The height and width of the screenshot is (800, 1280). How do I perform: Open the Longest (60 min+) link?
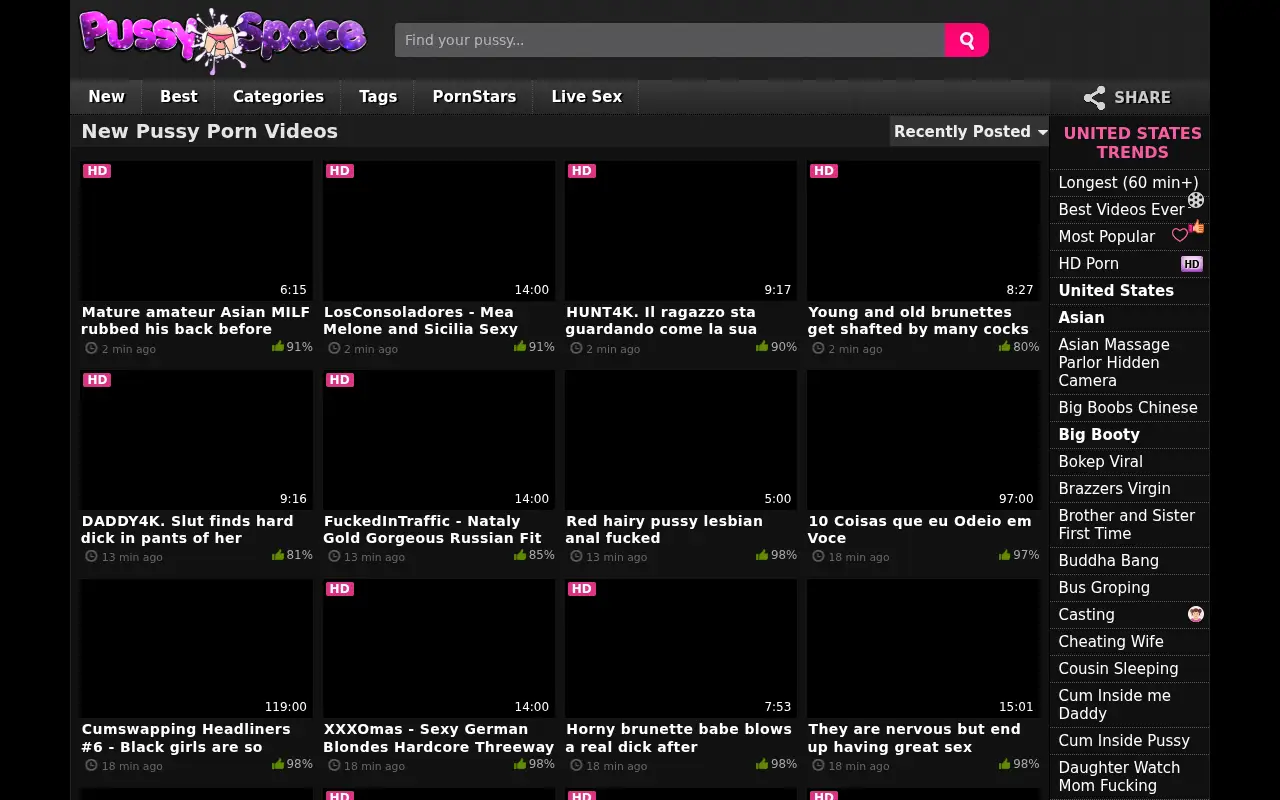[1128, 183]
